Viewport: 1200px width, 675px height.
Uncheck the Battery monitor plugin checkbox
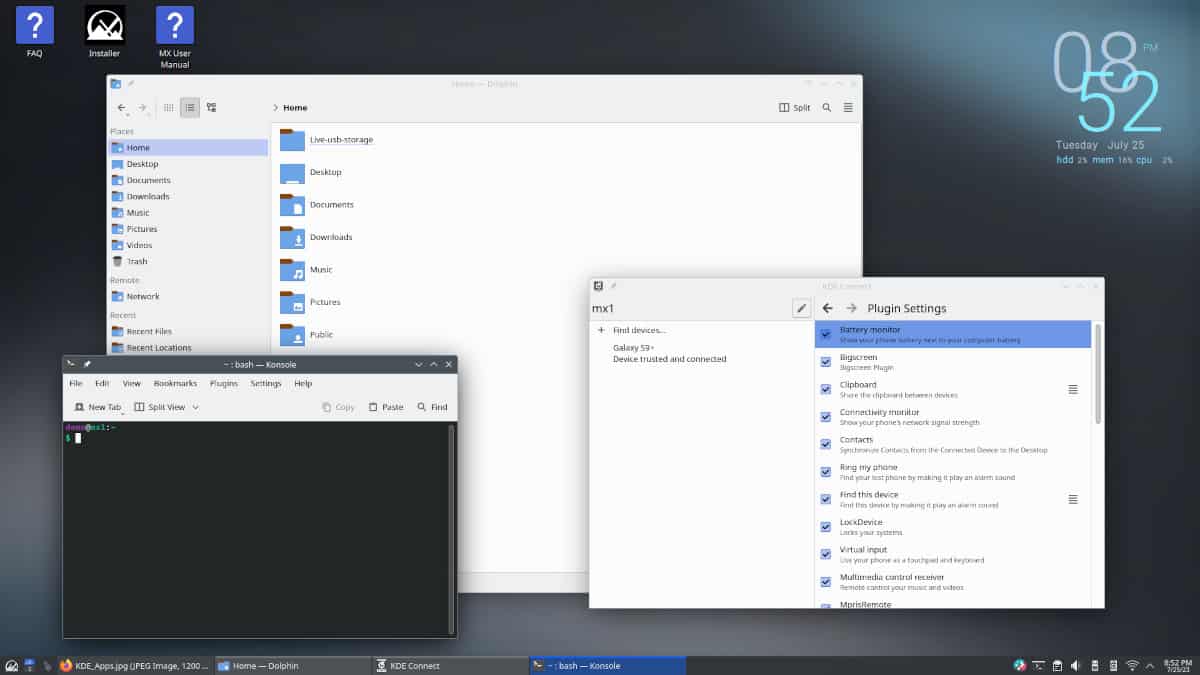click(825, 334)
